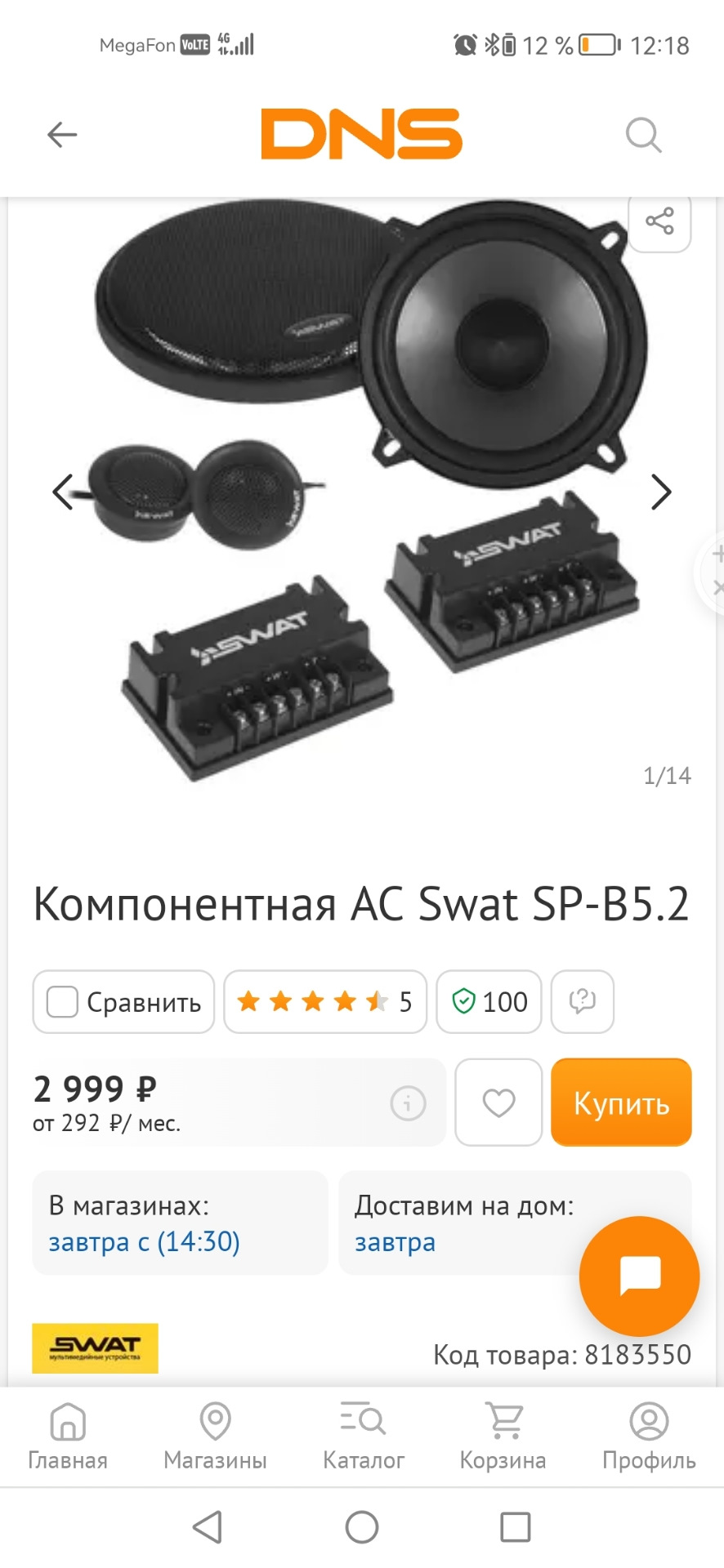
Task: Tap the back arrow icon
Action: click(x=62, y=135)
